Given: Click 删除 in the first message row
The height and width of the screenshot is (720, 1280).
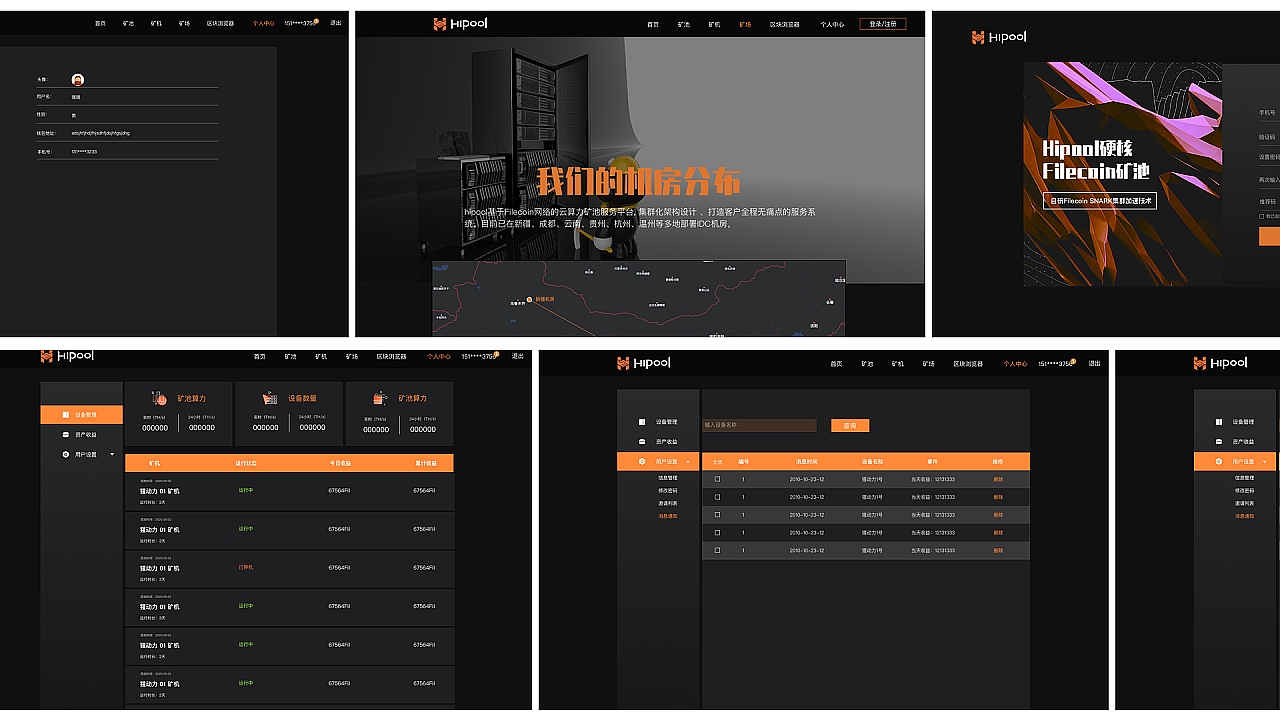Looking at the screenshot, I should pos(998,479).
